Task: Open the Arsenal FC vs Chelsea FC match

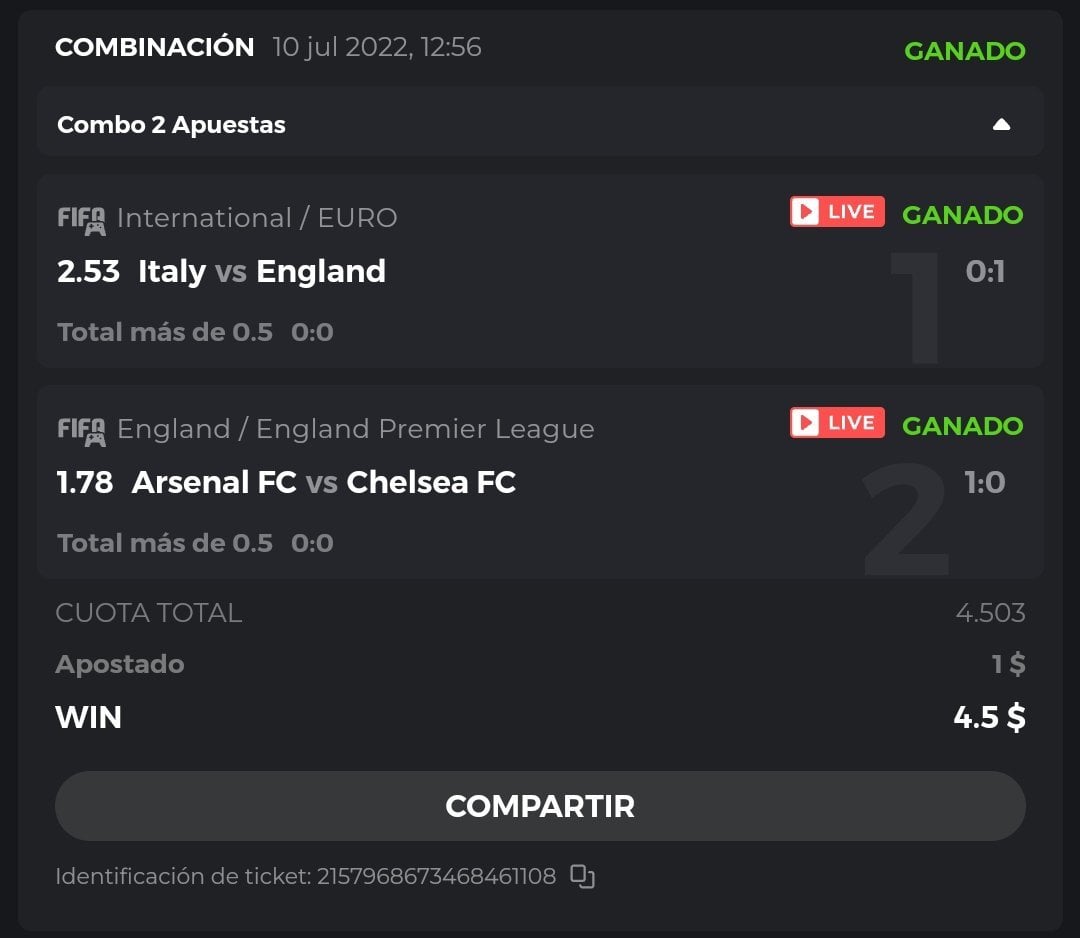Action: (323, 482)
